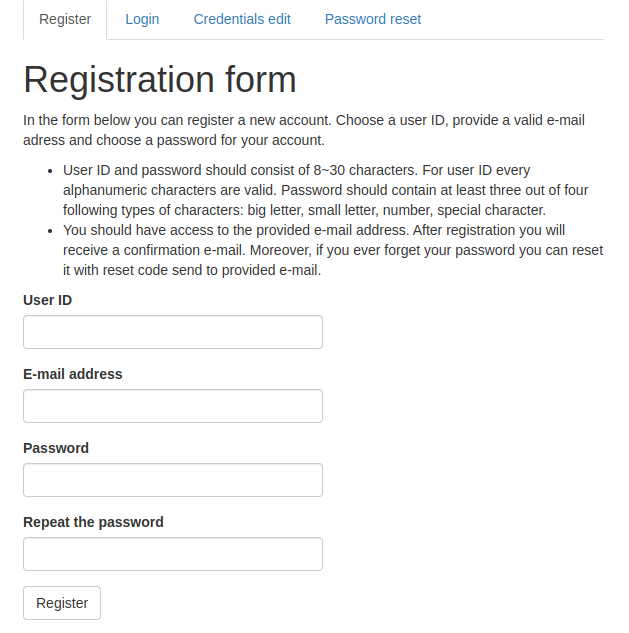
Task: Click the 'E-mail address' field label
Action: (73, 374)
